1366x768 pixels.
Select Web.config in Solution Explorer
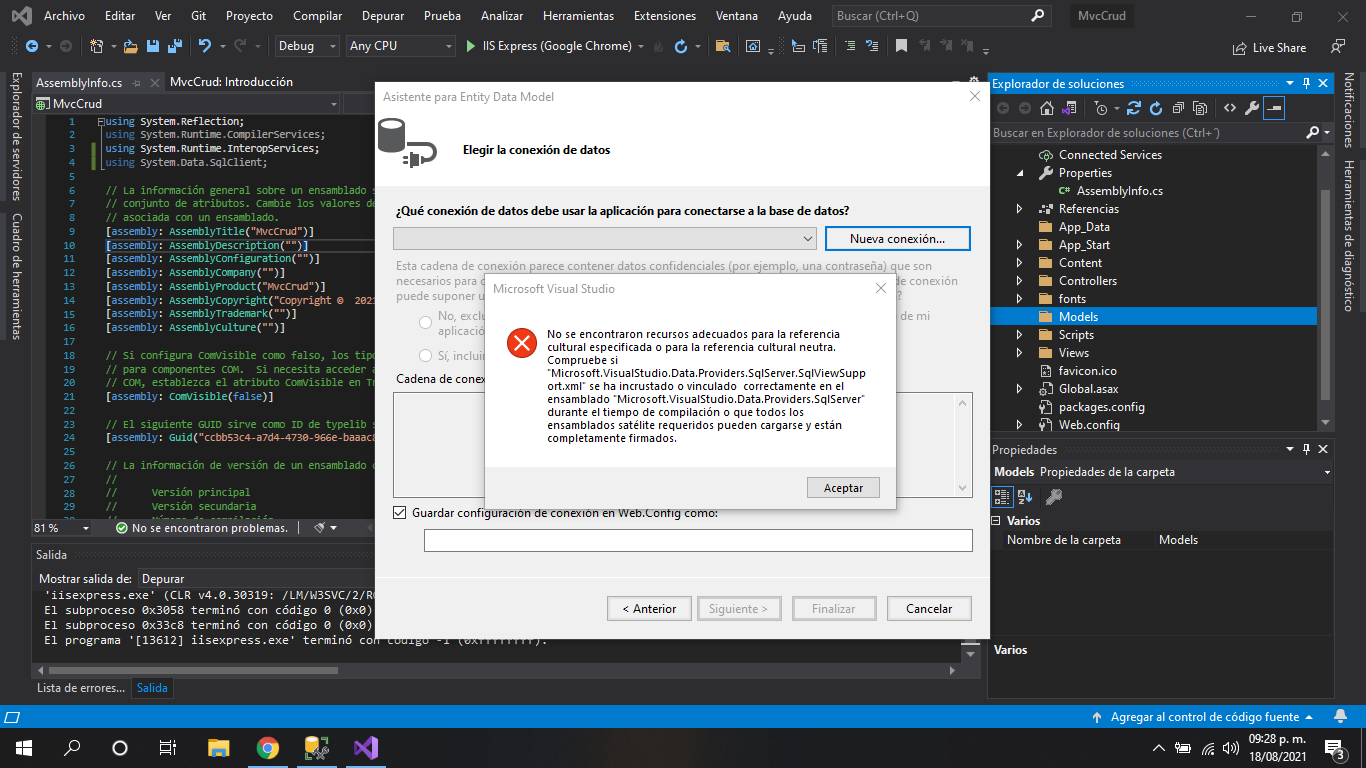1089,425
